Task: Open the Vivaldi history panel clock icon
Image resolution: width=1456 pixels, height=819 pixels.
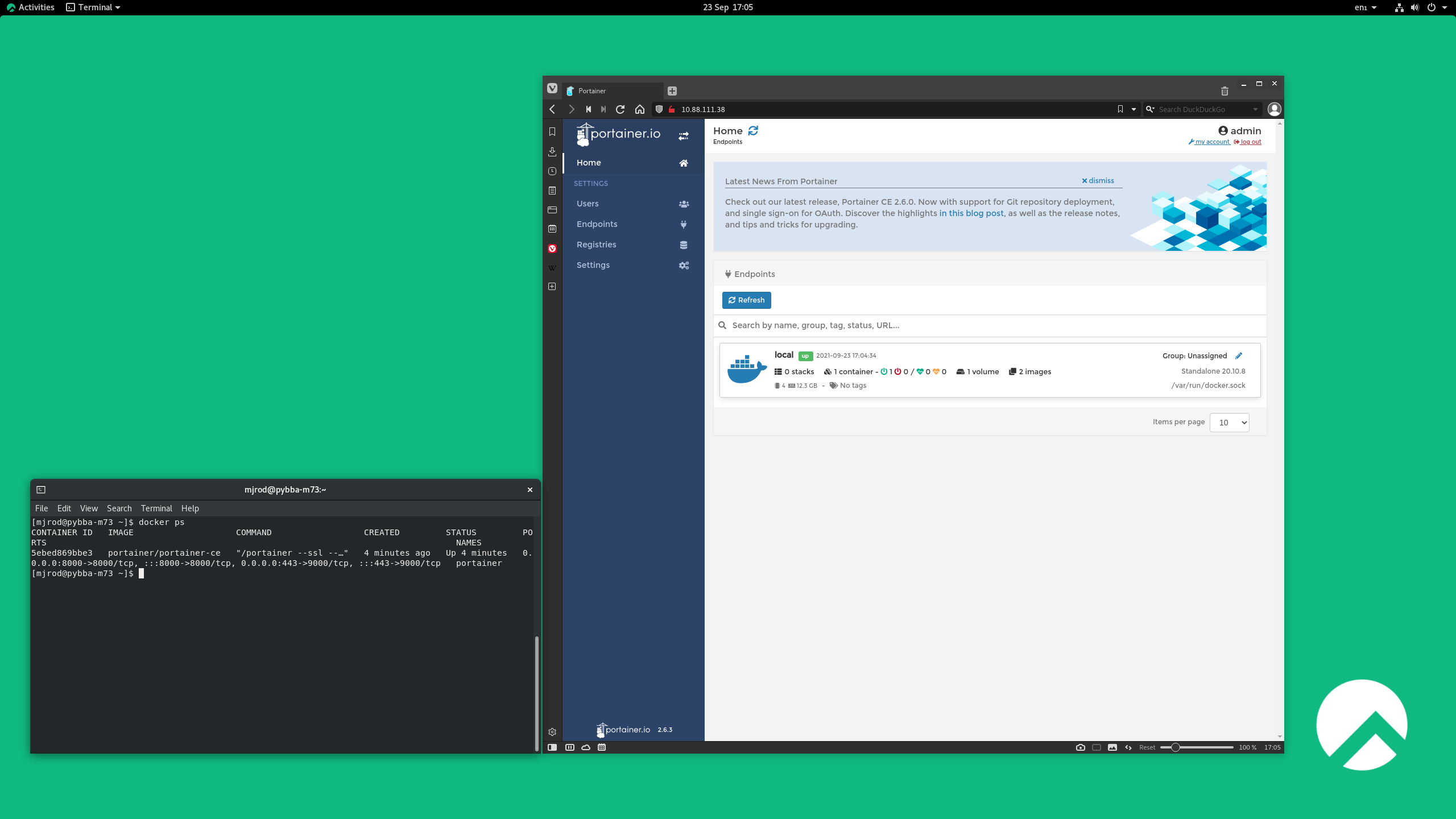Action: pos(552,171)
